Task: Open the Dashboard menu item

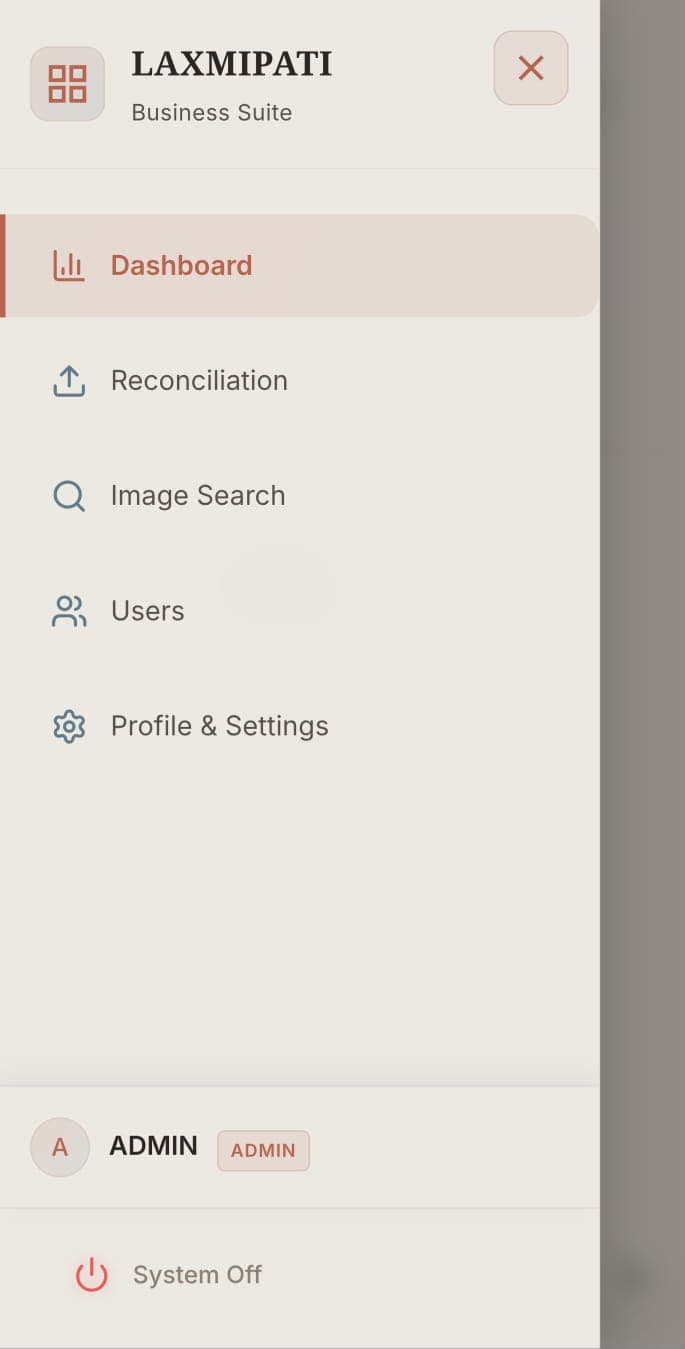Action: (181, 265)
